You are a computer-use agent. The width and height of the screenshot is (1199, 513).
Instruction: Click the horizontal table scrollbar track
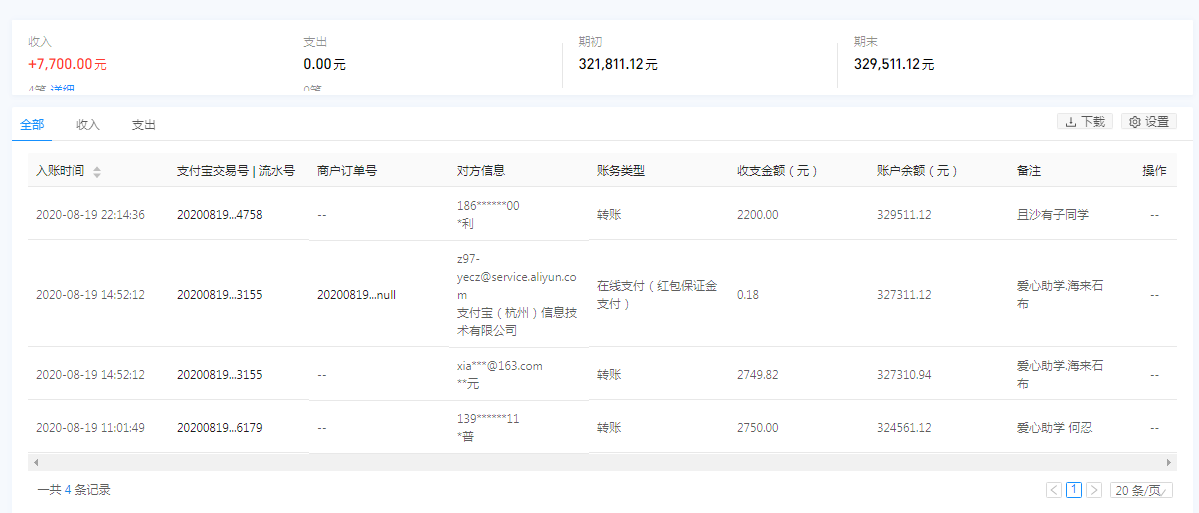point(600,463)
